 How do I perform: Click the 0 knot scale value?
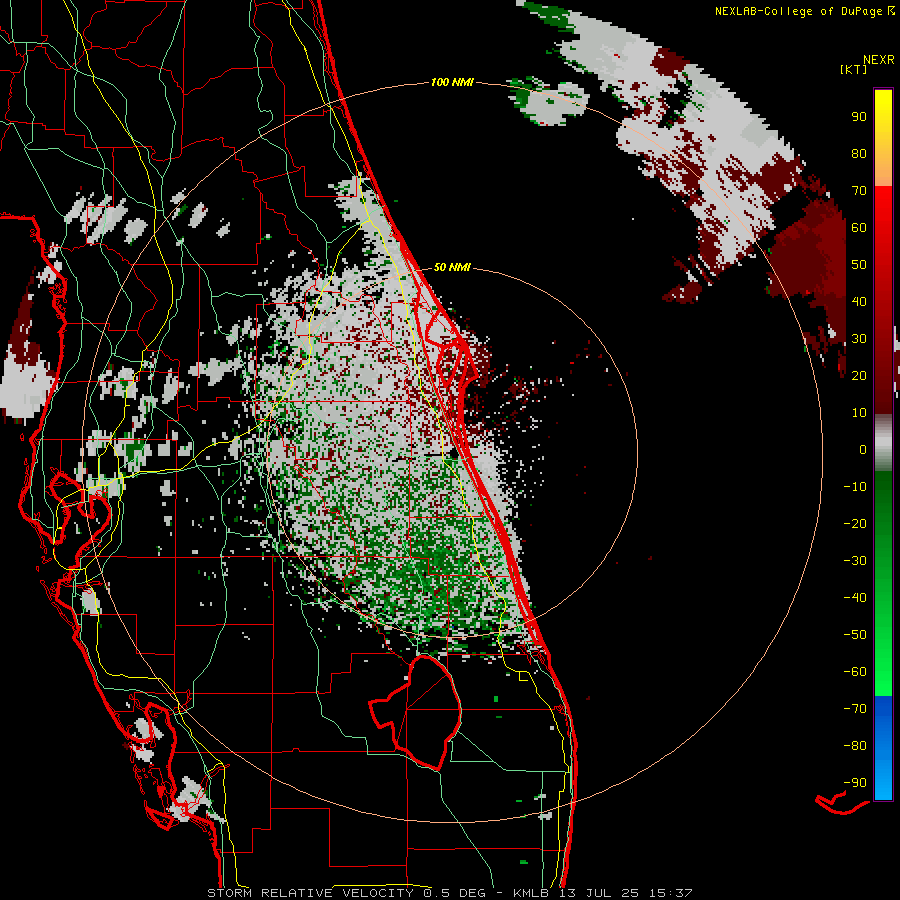tap(863, 449)
